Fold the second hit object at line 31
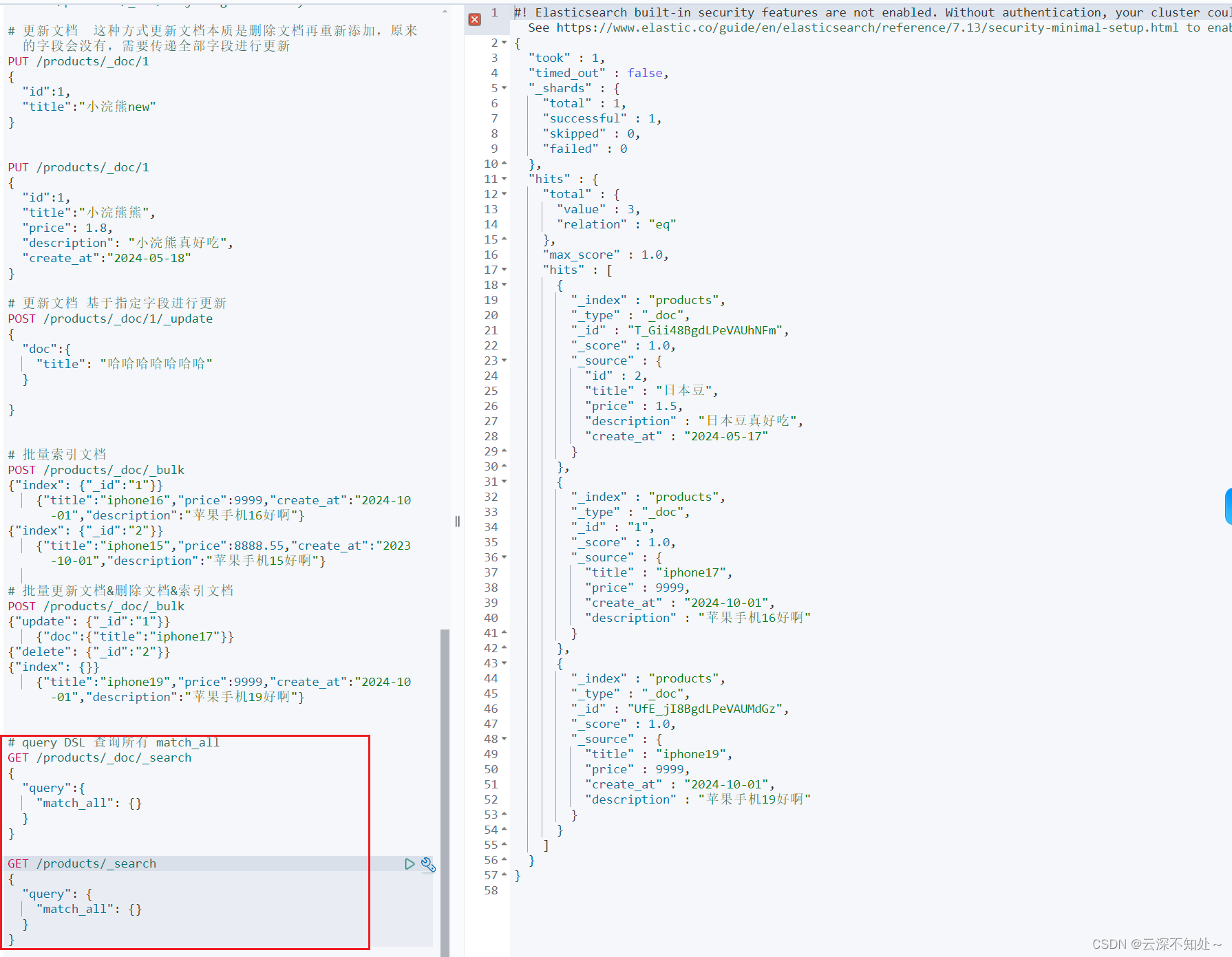Viewport: 1232px width, 957px height. click(x=505, y=482)
